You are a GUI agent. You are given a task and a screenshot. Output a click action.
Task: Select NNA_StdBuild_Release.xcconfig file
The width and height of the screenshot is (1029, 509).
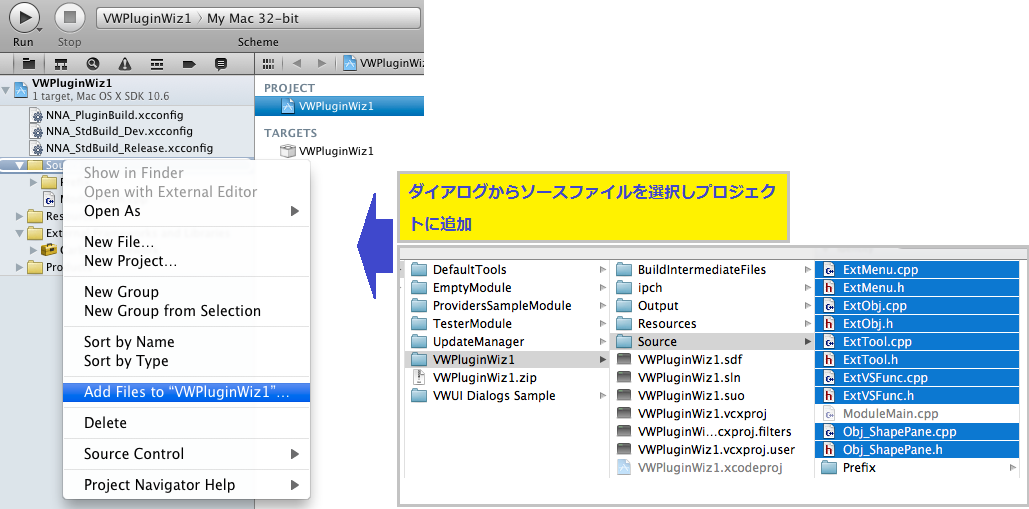pos(129,148)
